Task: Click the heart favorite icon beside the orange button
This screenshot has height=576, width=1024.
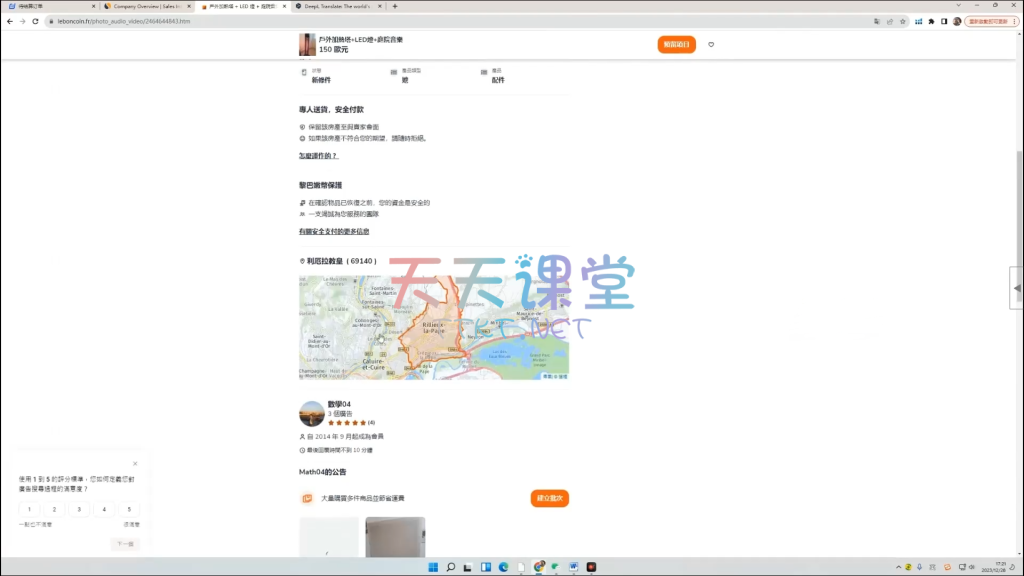Action: (711, 44)
